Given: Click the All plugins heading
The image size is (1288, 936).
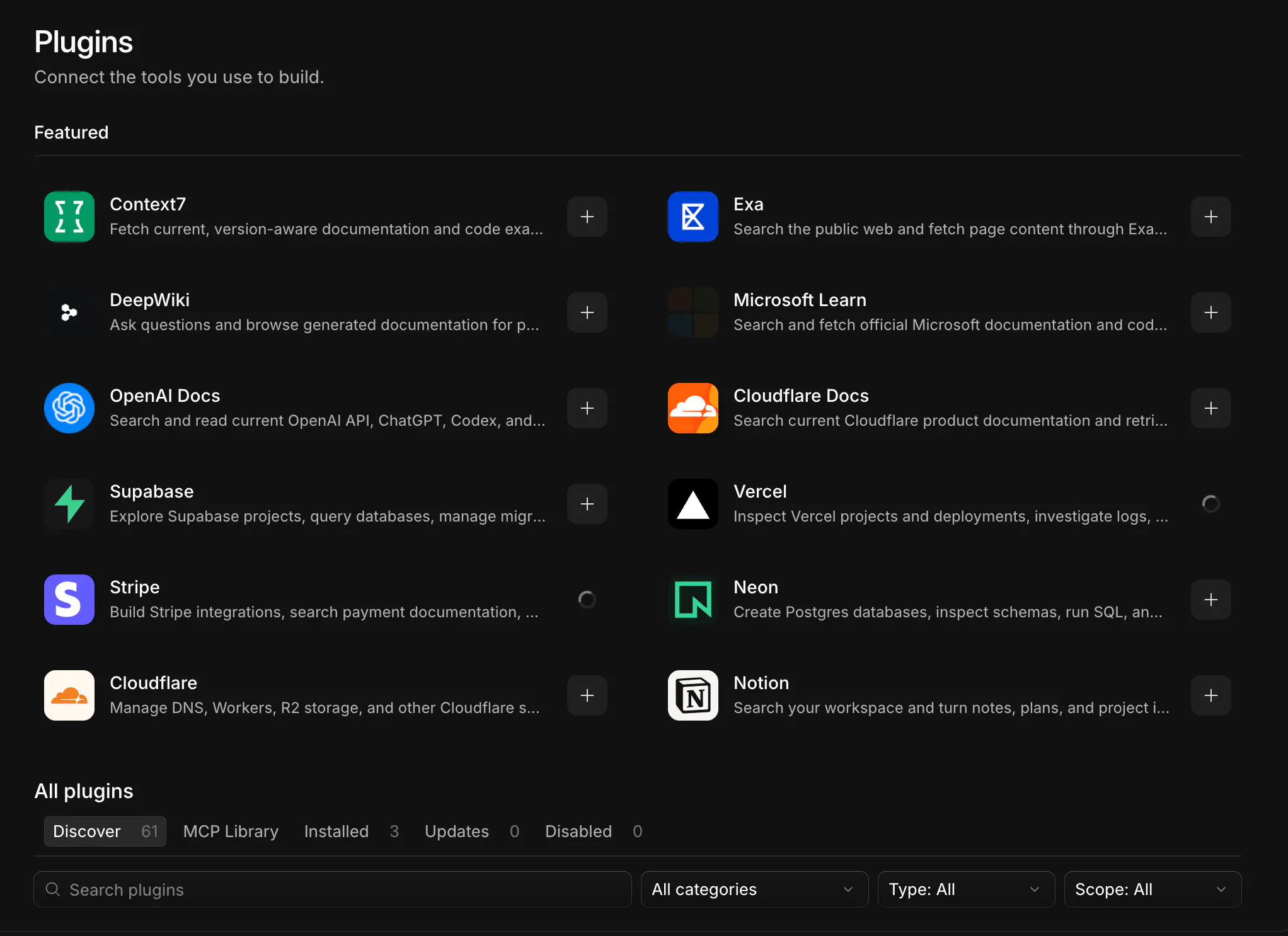Looking at the screenshot, I should (84, 791).
